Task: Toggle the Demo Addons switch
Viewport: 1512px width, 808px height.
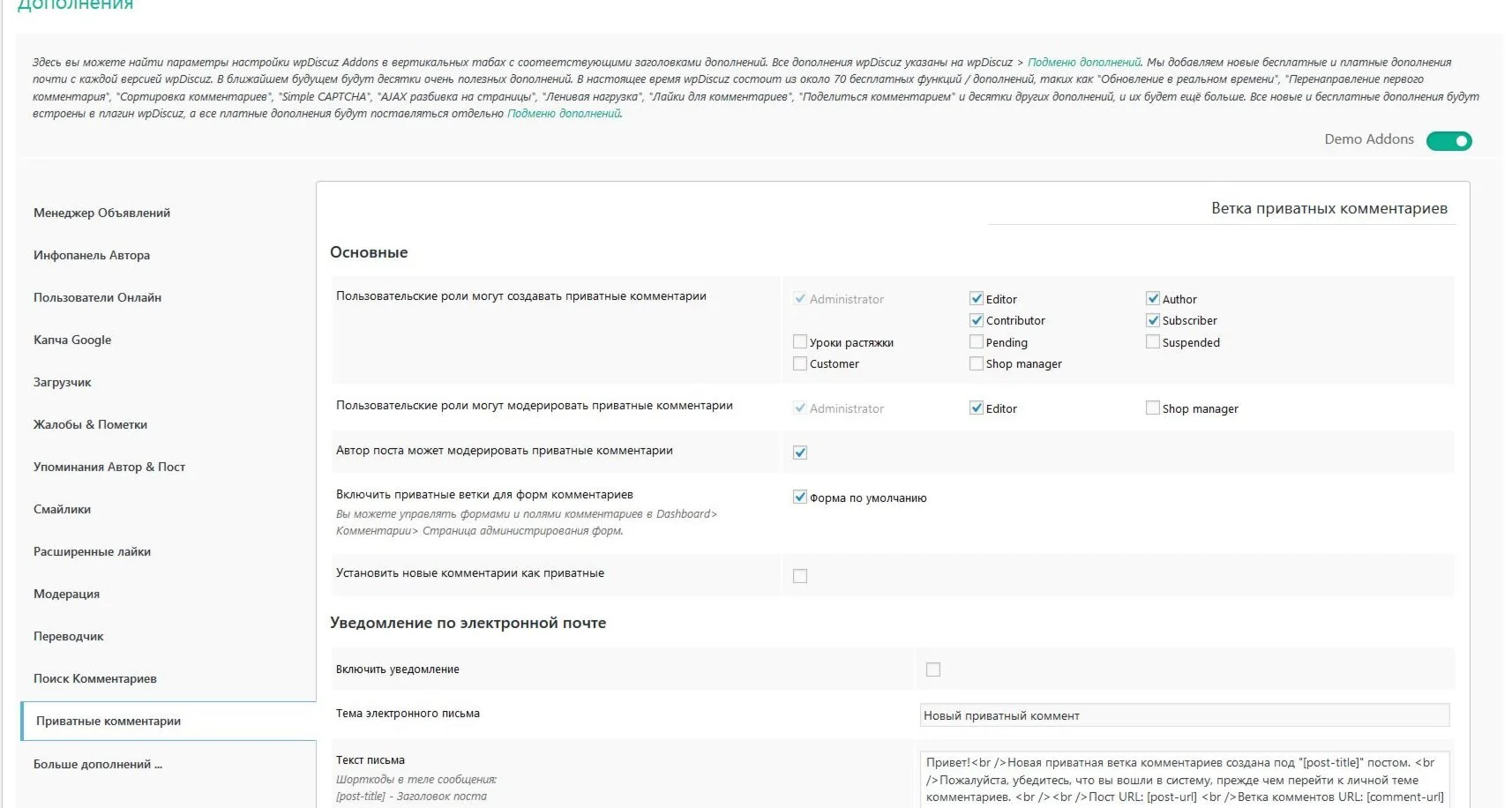Action: point(1449,140)
